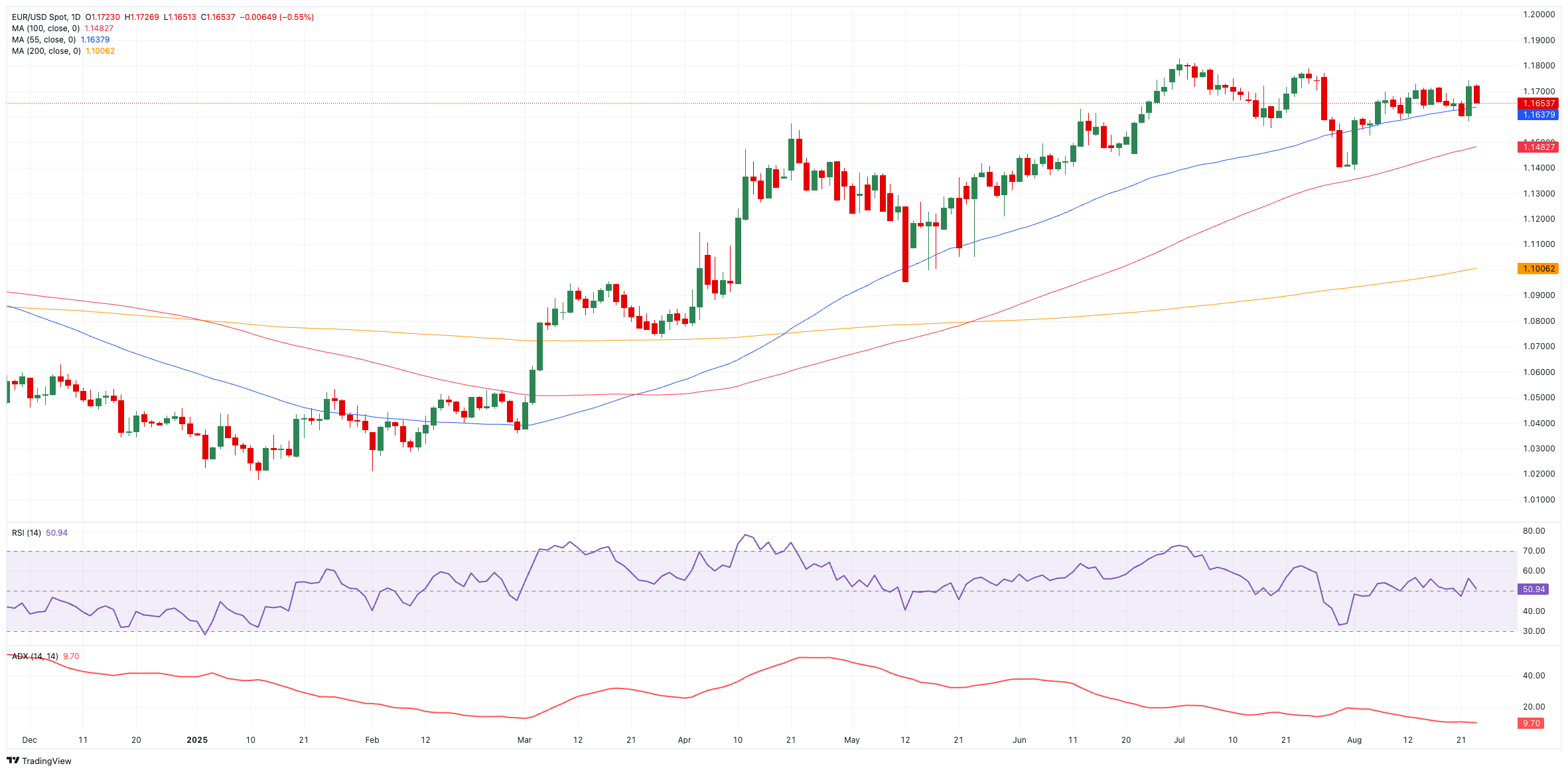Click the blue 1.16379 MA price tag
The image size is (1568, 772).
click(x=1537, y=115)
